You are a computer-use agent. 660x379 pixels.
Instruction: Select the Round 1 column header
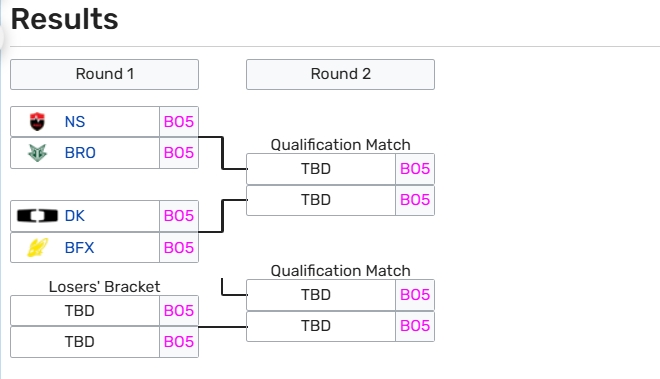pyautogui.click(x=104, y=74)
